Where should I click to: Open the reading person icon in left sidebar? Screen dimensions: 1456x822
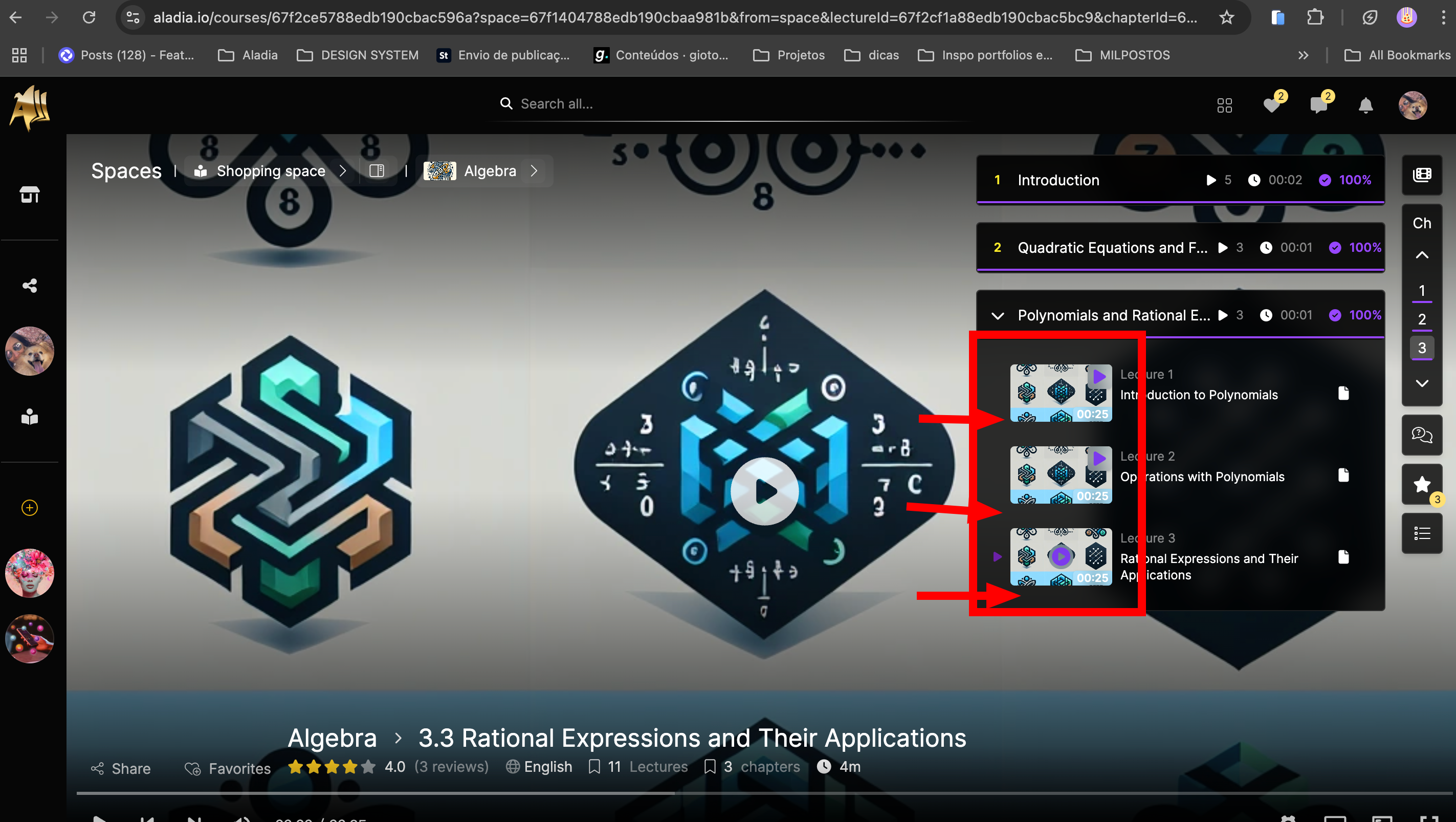click(29, 417)
